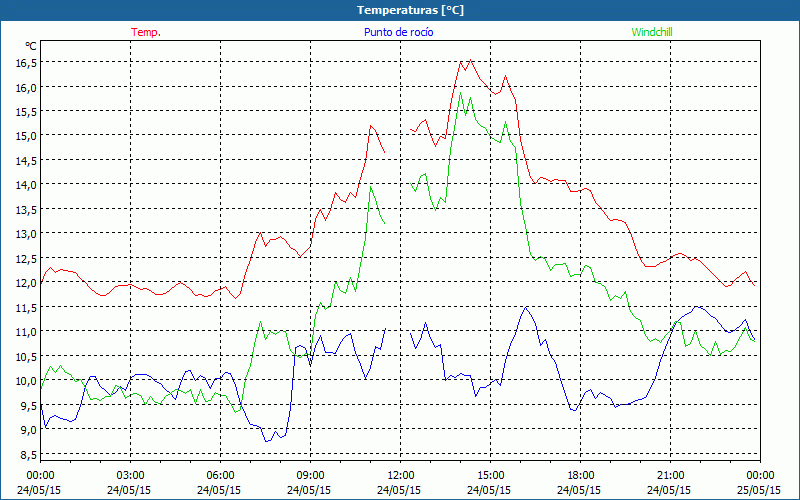This screenshot has width=800, height=500.
Task: Click the 14,0 y-axis value
Action: point(27,185)
